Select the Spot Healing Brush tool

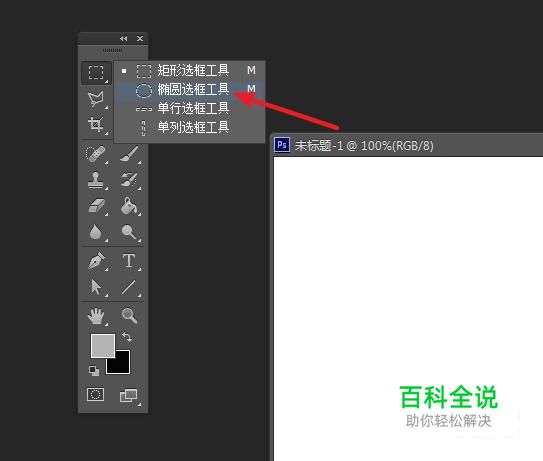pyautogui.click(x=96, y=154)
